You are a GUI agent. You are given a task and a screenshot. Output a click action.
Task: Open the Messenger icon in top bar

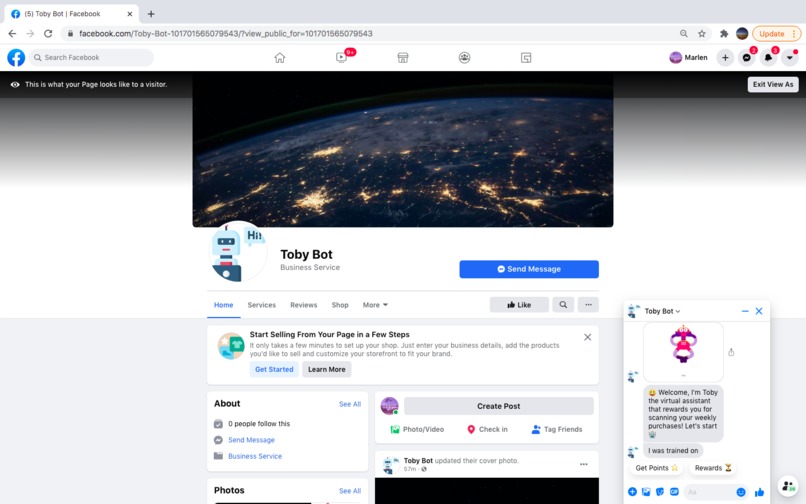tap(747, 58)
